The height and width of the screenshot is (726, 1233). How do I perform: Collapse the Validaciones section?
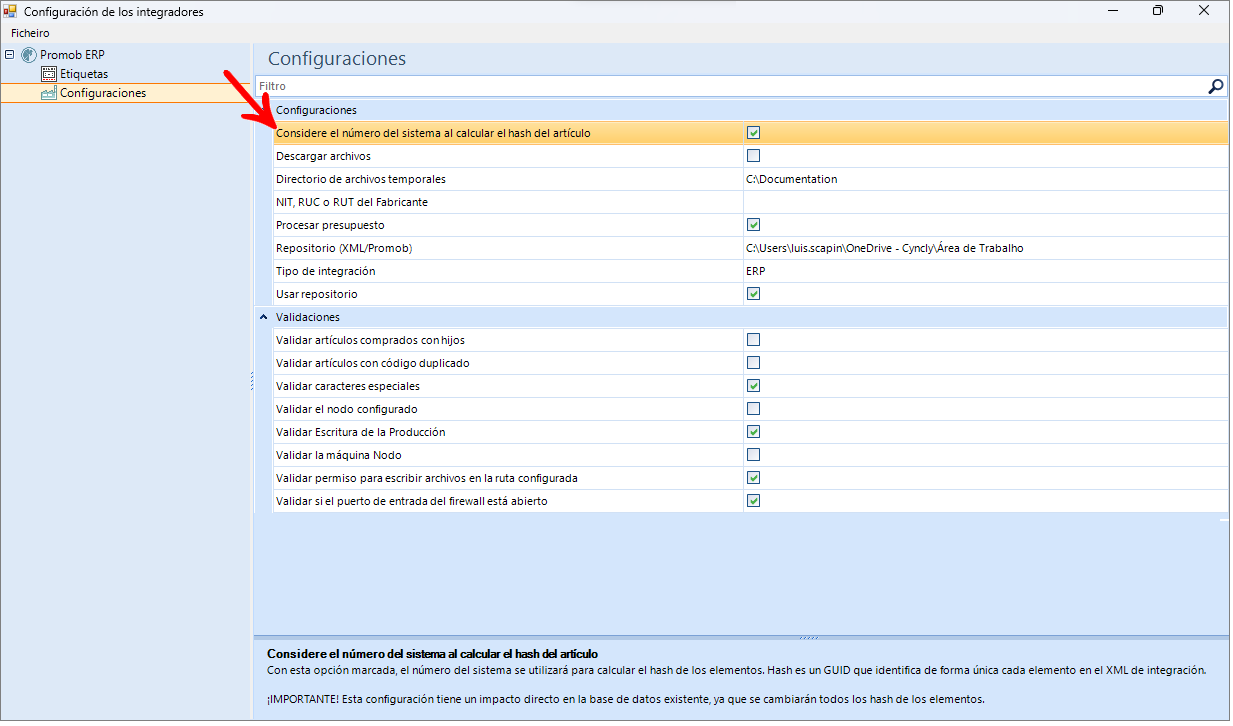coord(263,317)
